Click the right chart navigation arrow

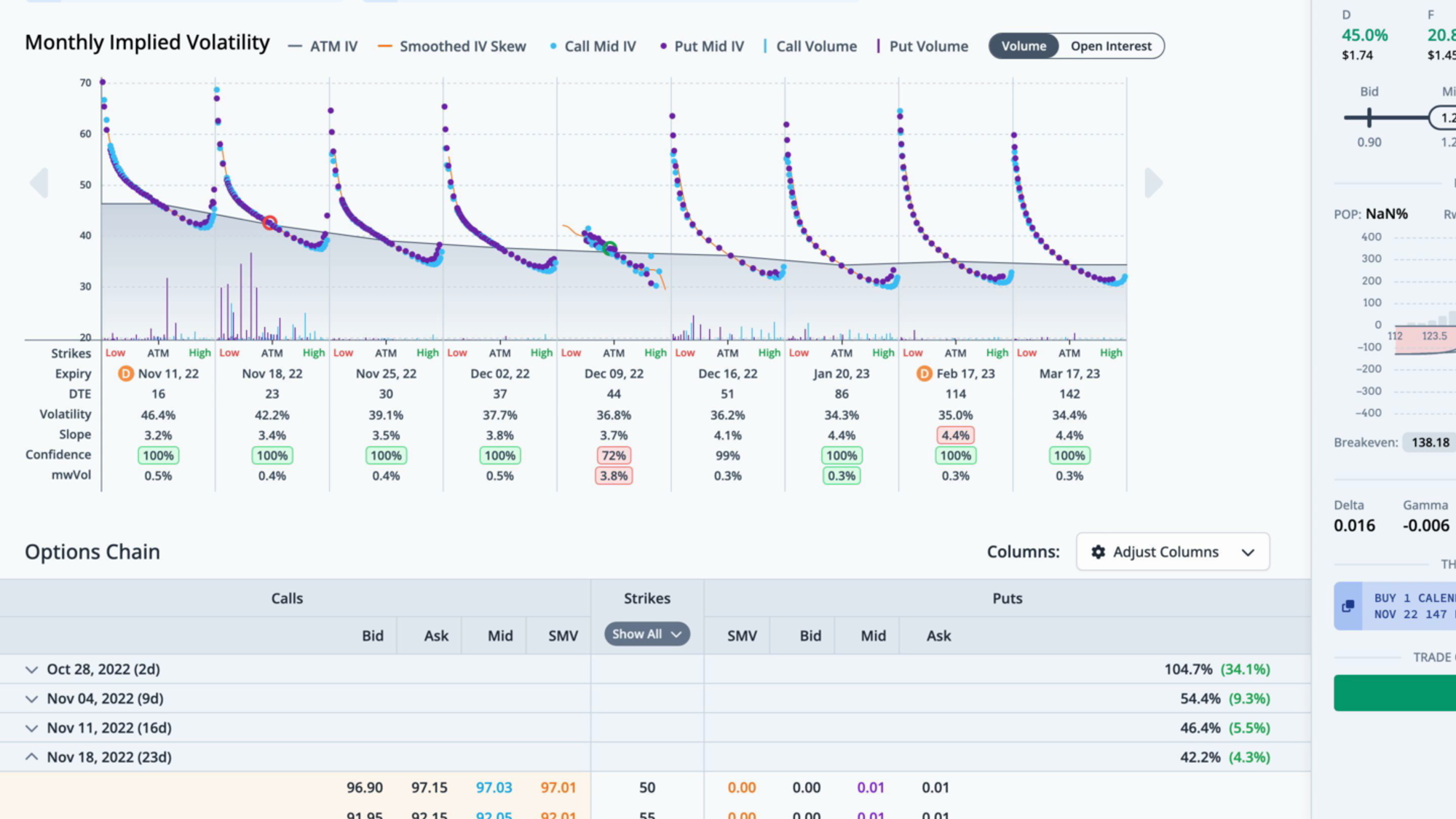coord(1154,183)
